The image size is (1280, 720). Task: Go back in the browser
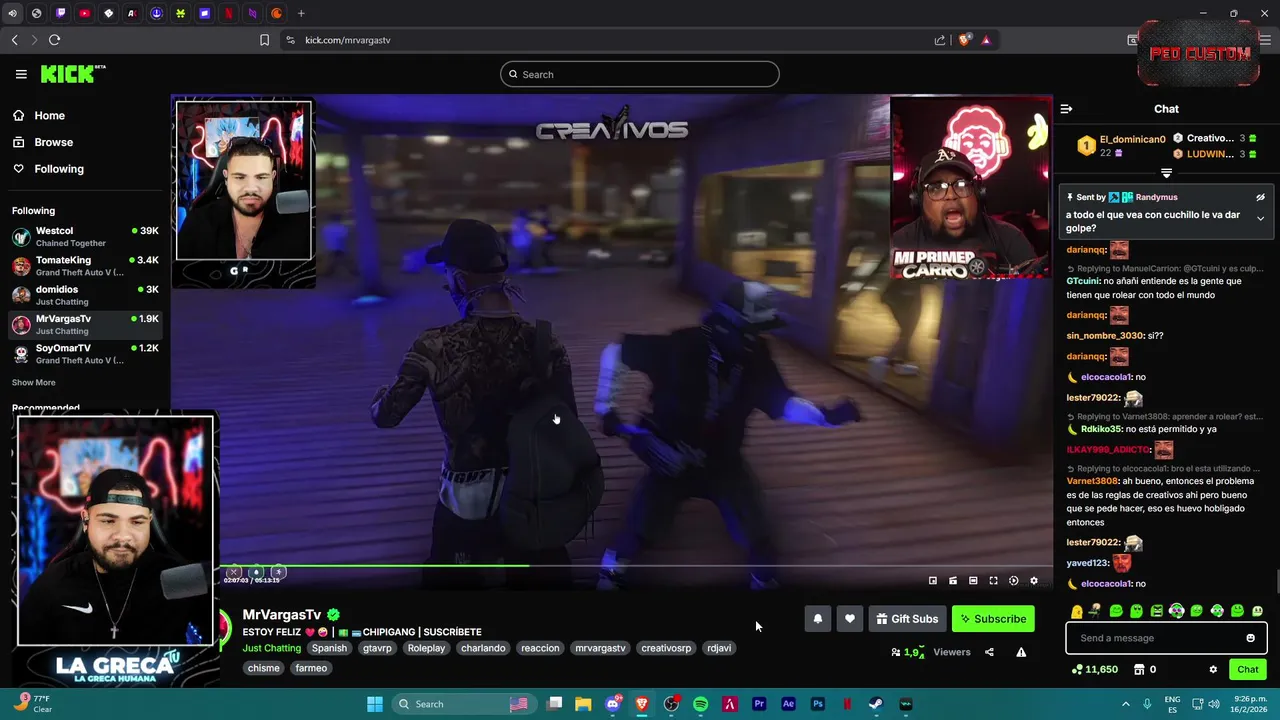[14, 40]
